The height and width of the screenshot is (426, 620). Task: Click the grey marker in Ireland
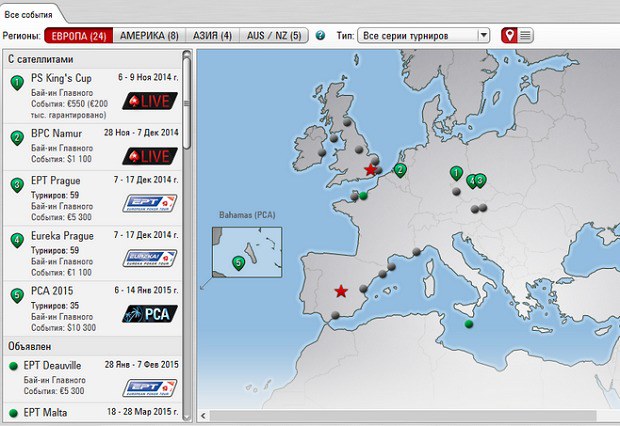322,153
